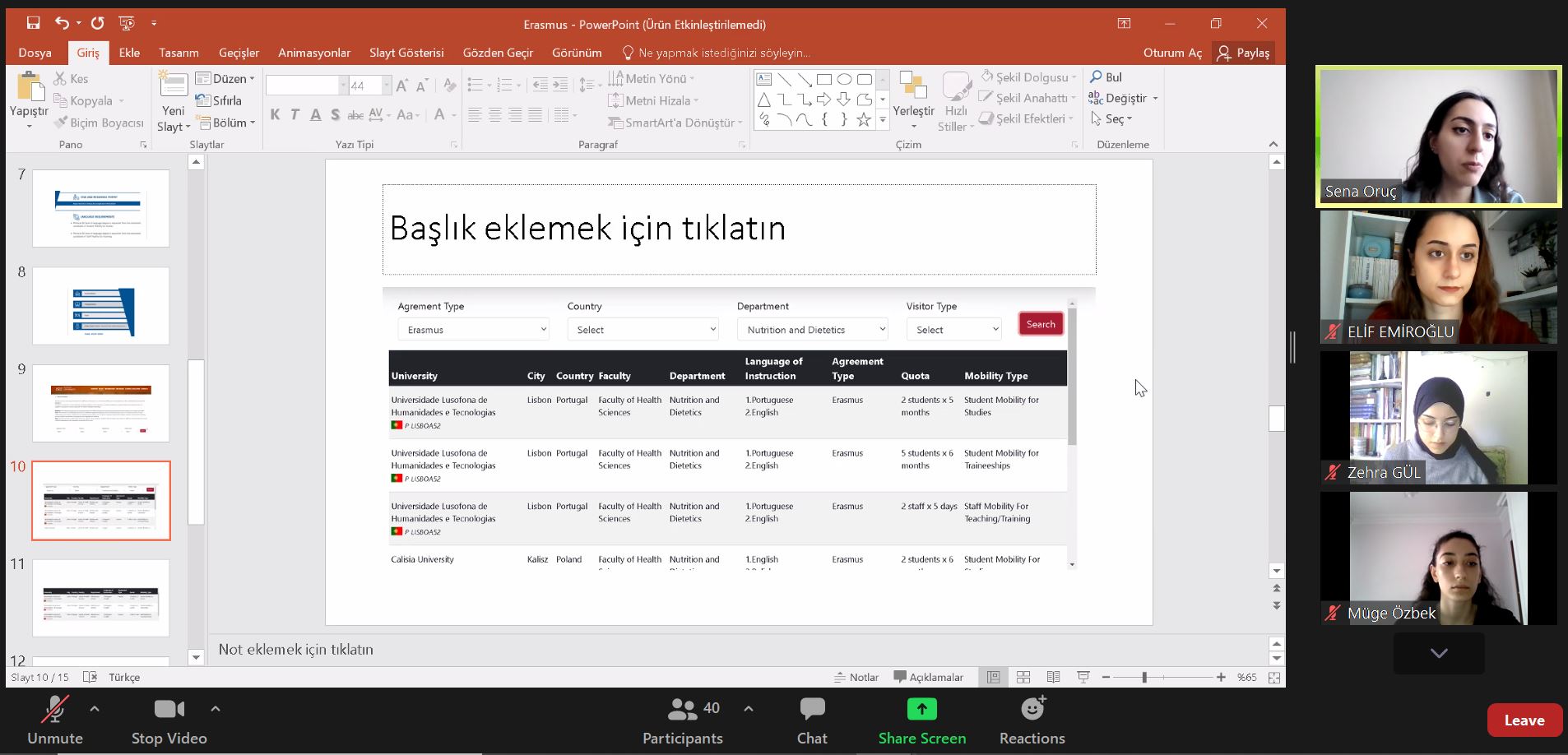The image size is (1568, 755).
Task: Toggle the Notlar notes pane
Action: pyautogui.click(x=856, y=677)
